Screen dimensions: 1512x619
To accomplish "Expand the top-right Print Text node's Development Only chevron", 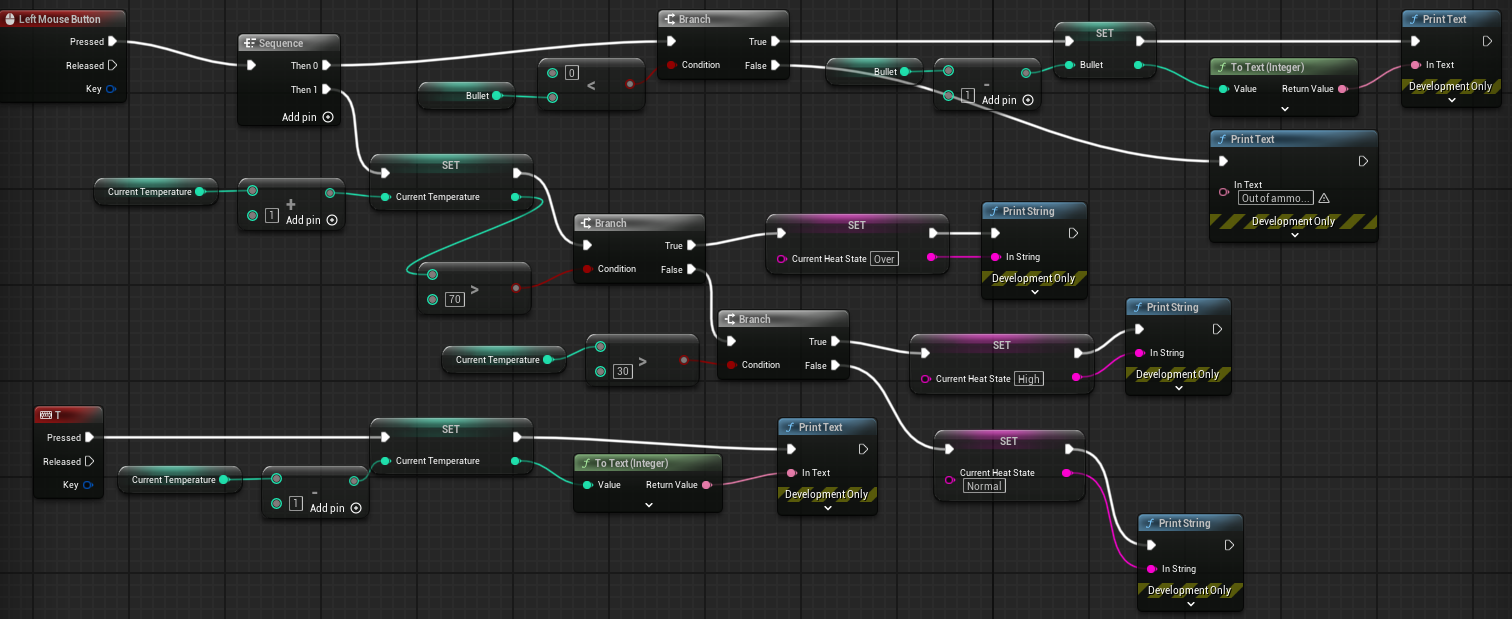I will coord(1450,100).
